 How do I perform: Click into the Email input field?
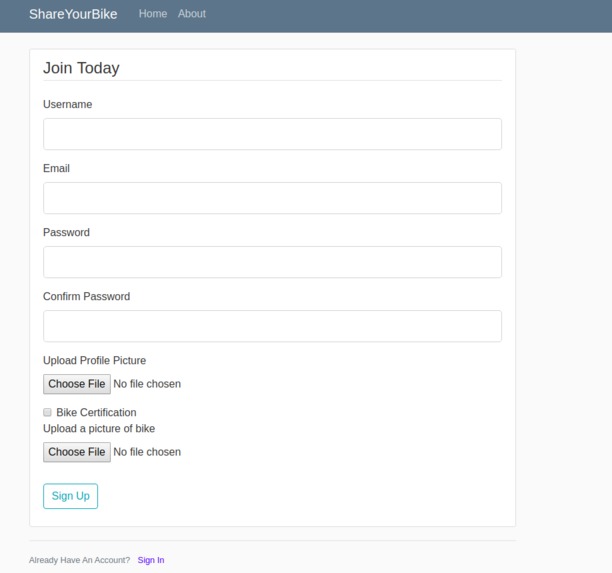coord(272,198)
